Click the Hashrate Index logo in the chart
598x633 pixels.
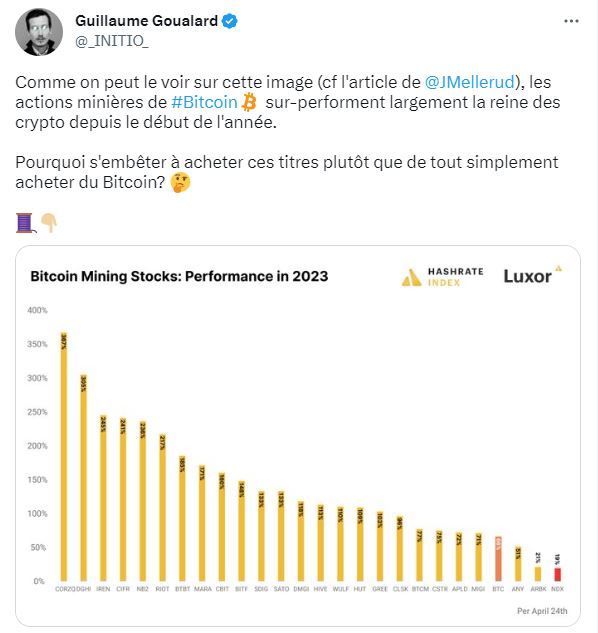tap(443, 277)
